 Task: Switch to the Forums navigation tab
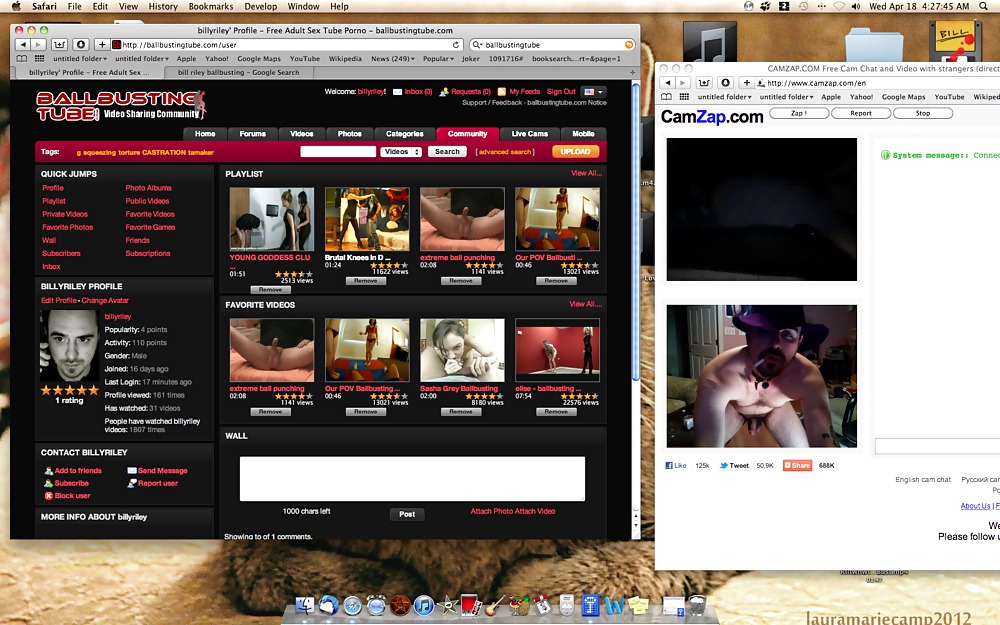252,134
